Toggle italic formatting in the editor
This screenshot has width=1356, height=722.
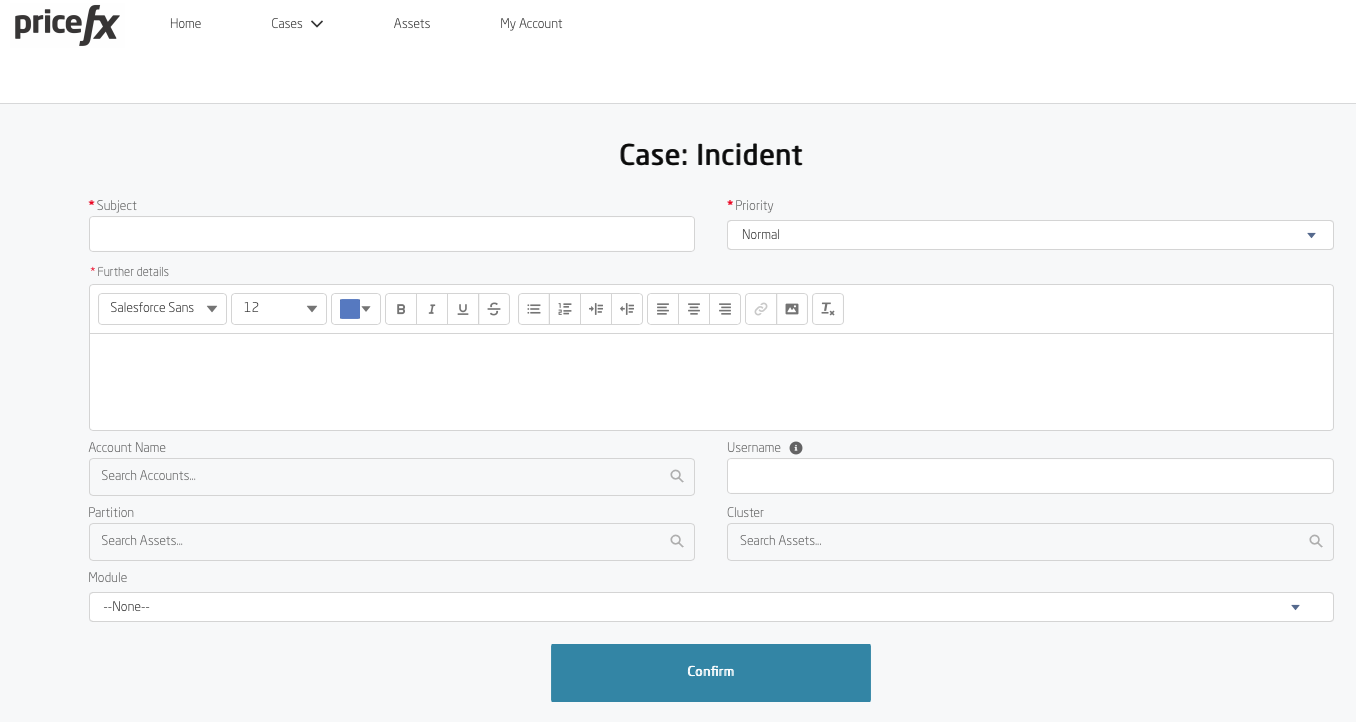pos(432,309)
